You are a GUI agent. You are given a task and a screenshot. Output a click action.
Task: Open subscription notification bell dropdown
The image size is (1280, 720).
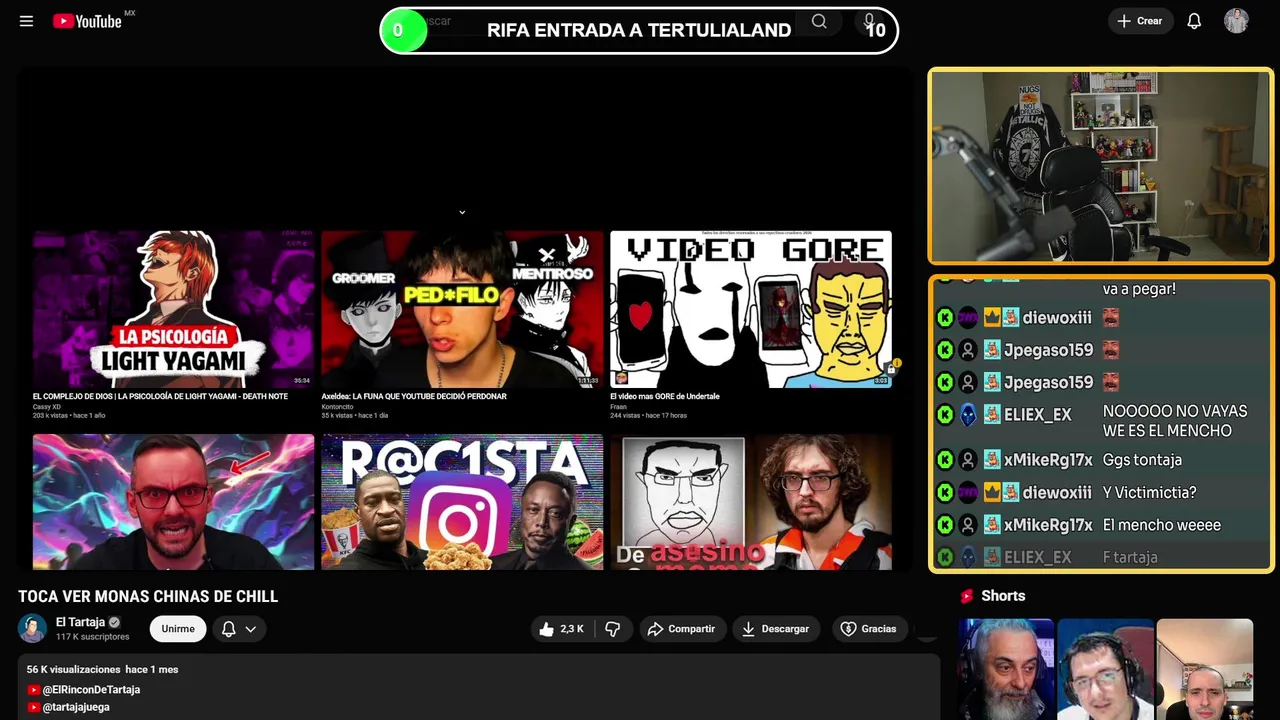tap(239, 629)
